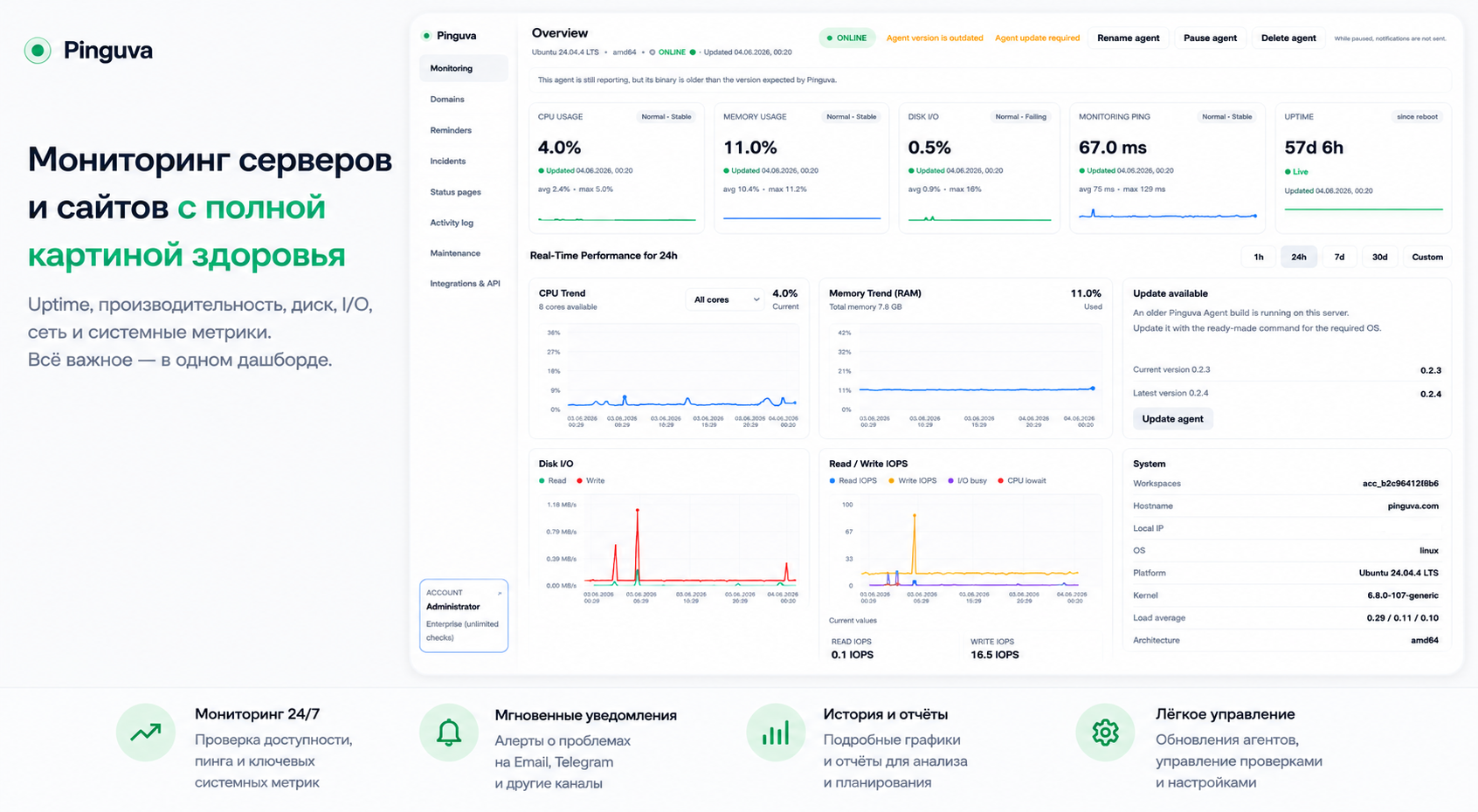Click the Pinguva green circle logo

coord(38,51)
